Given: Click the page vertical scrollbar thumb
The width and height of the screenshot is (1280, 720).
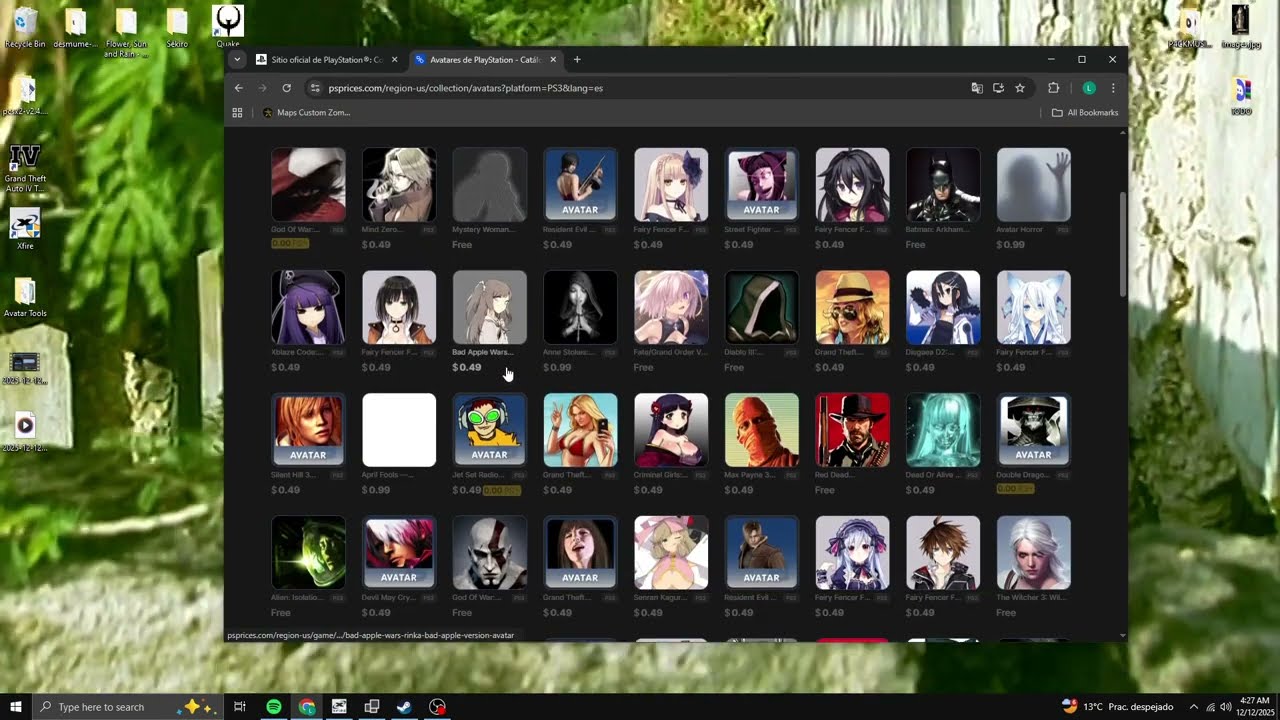Looking at the screenshot, I should coord(1122,244).
